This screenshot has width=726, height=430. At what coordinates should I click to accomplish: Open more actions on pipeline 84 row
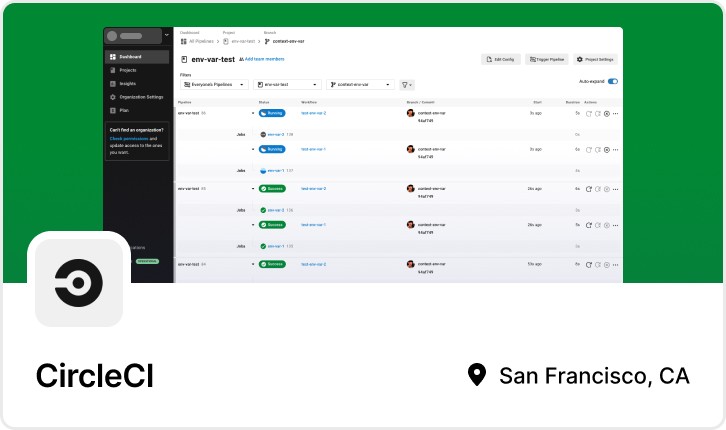[x=615, y=265]
